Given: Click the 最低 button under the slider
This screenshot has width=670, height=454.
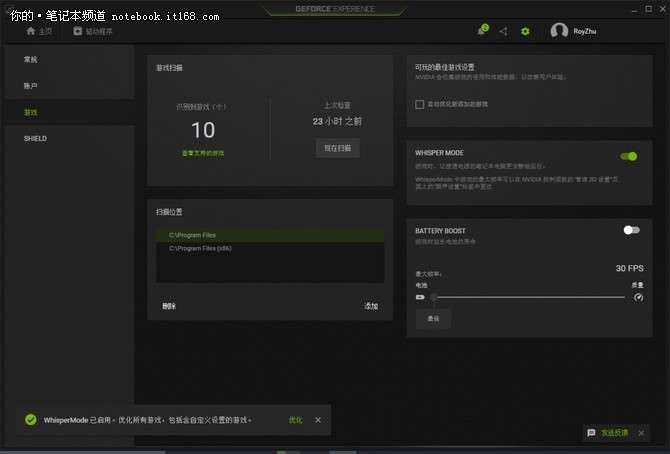Looking at the screenshot, I should coord(433,318).
